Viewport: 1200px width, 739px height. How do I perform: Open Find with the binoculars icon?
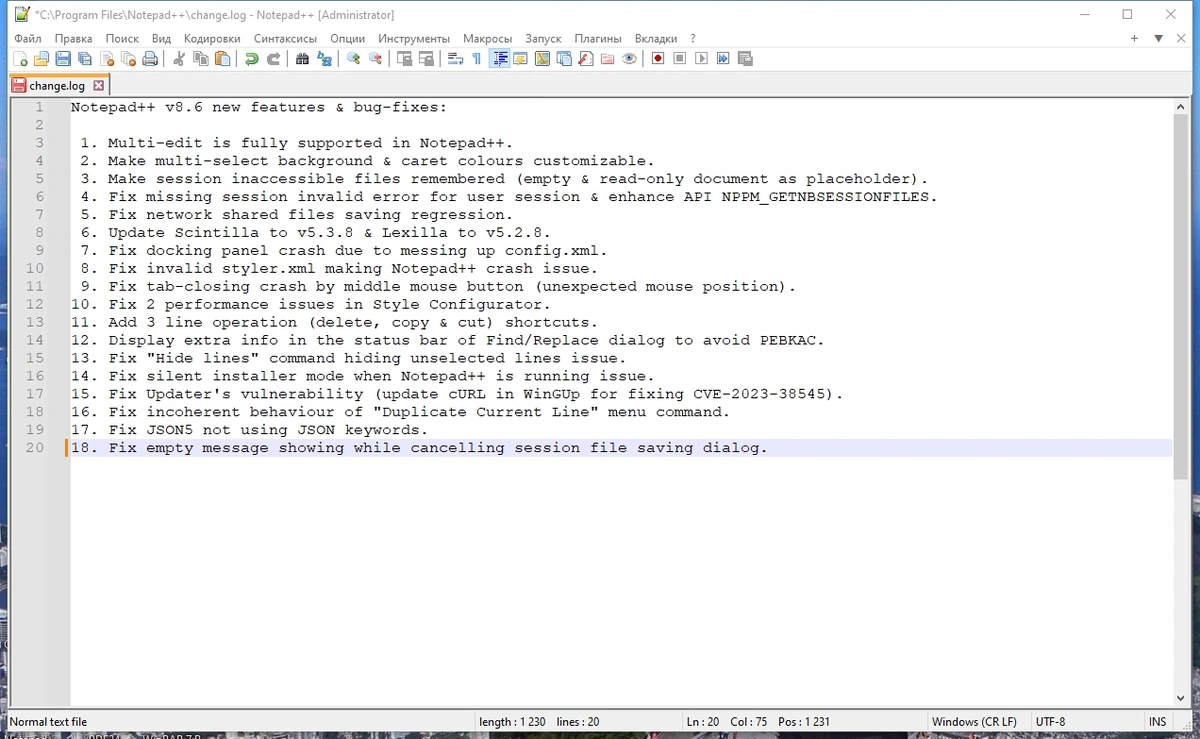[303, 59]
